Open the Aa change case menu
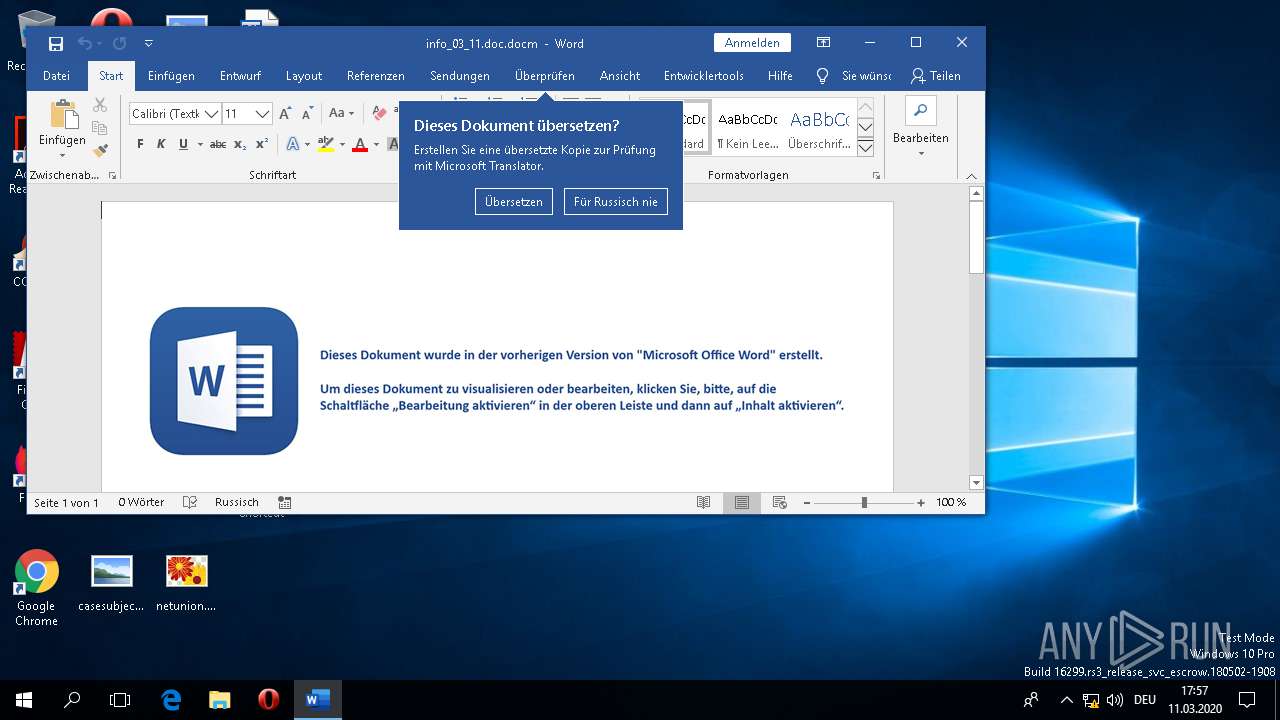The width and height of the screenshot is (1280, 720). 341,114
